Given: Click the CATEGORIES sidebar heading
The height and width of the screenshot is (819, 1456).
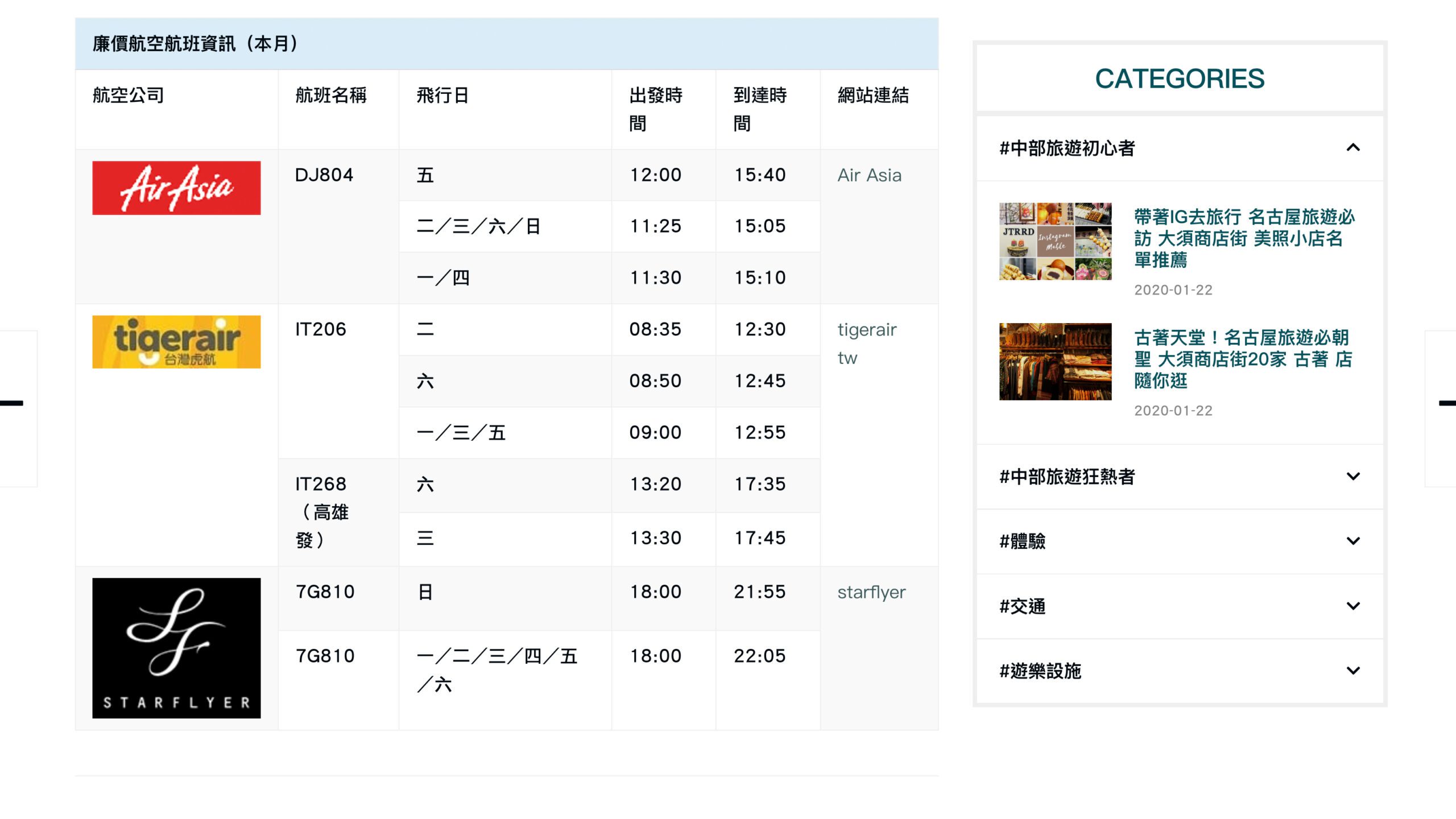Looking at the screenshot, I should [1180, 78].
